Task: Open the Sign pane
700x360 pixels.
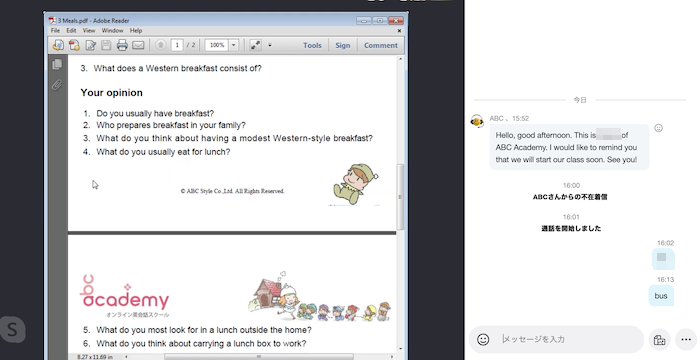Action: [343, 45]
